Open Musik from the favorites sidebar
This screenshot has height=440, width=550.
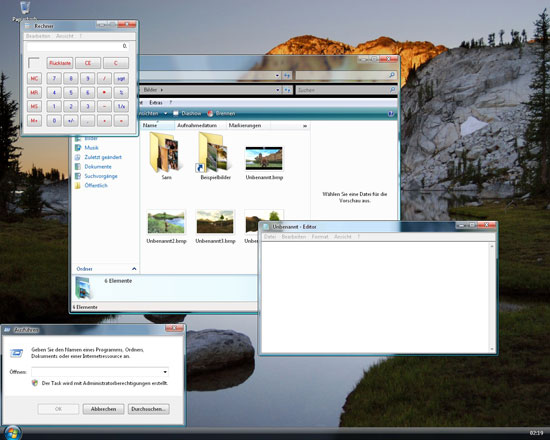pos(91,148)
